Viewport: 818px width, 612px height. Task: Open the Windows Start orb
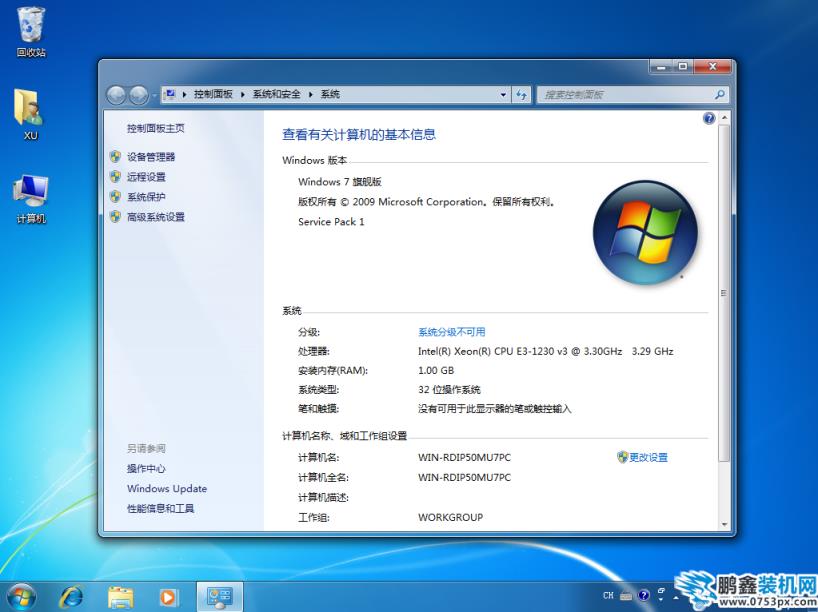21,597
